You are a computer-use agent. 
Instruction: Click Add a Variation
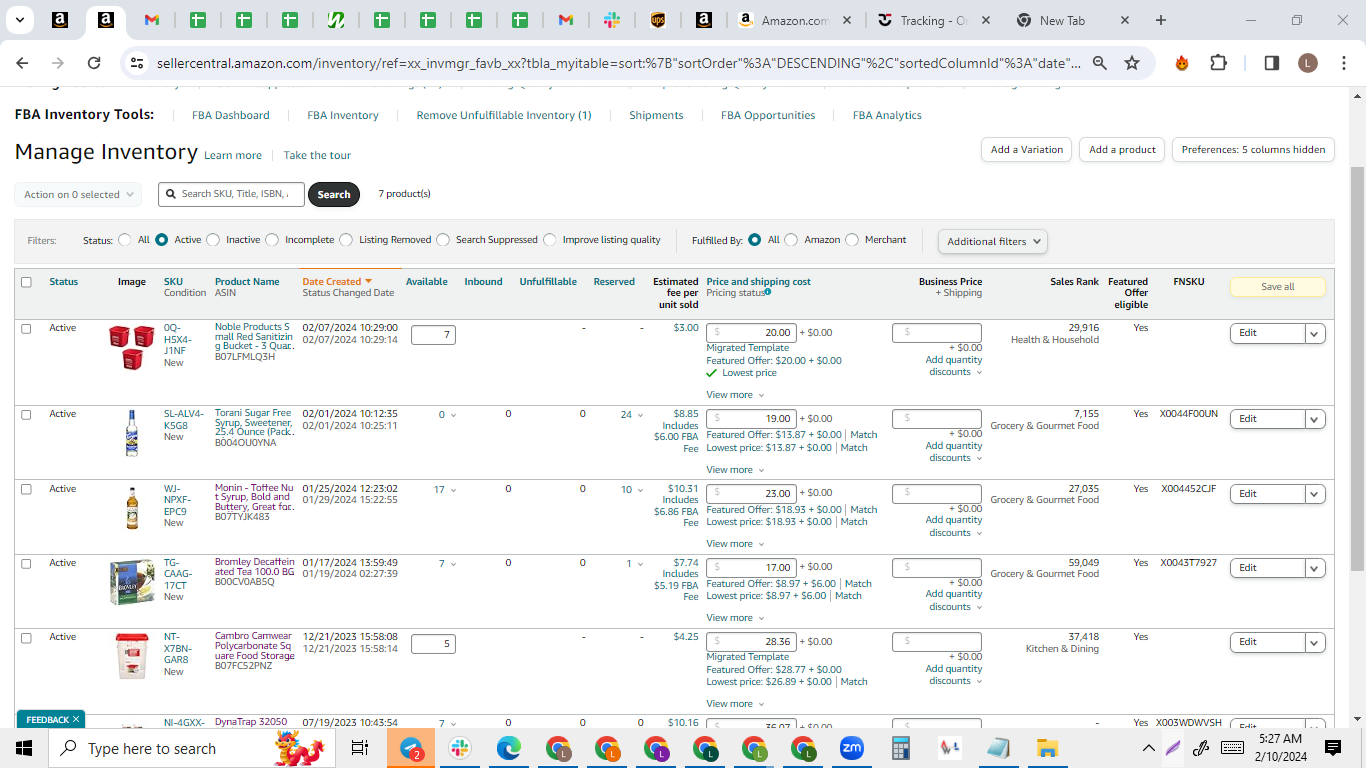1027,150
